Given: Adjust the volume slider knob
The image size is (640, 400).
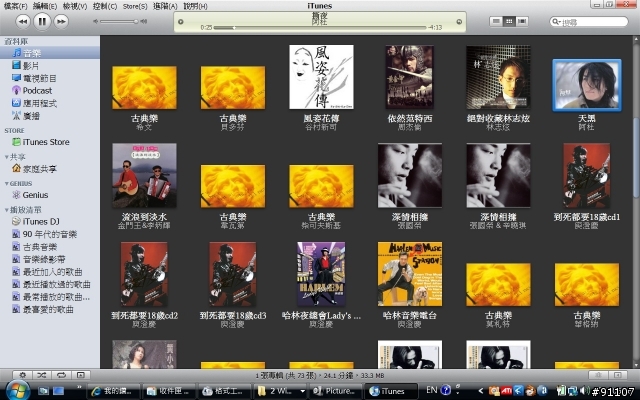Looking at the screenshot, I should (136, 21).
